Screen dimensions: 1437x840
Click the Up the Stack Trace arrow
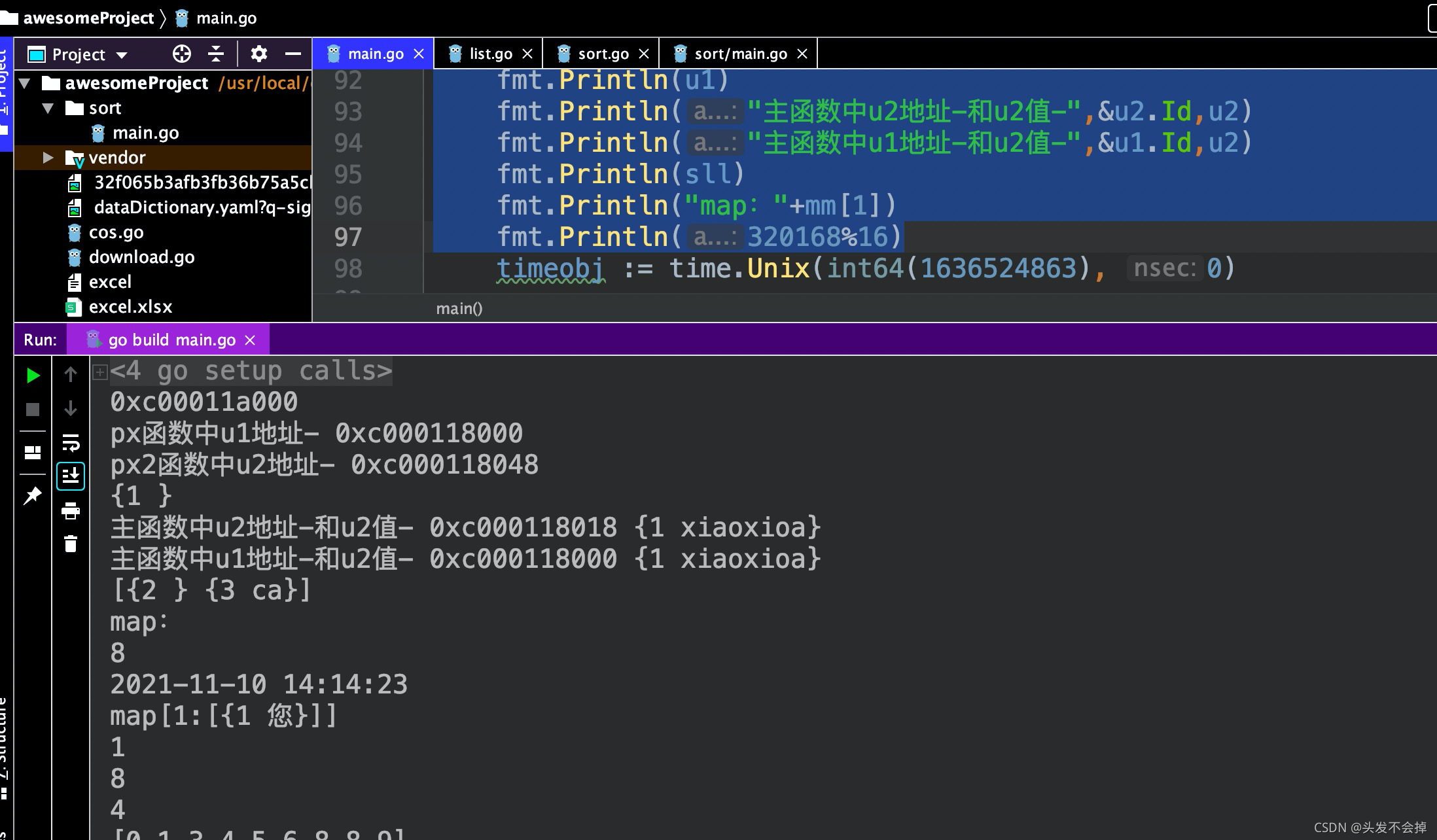coord(71,374)
